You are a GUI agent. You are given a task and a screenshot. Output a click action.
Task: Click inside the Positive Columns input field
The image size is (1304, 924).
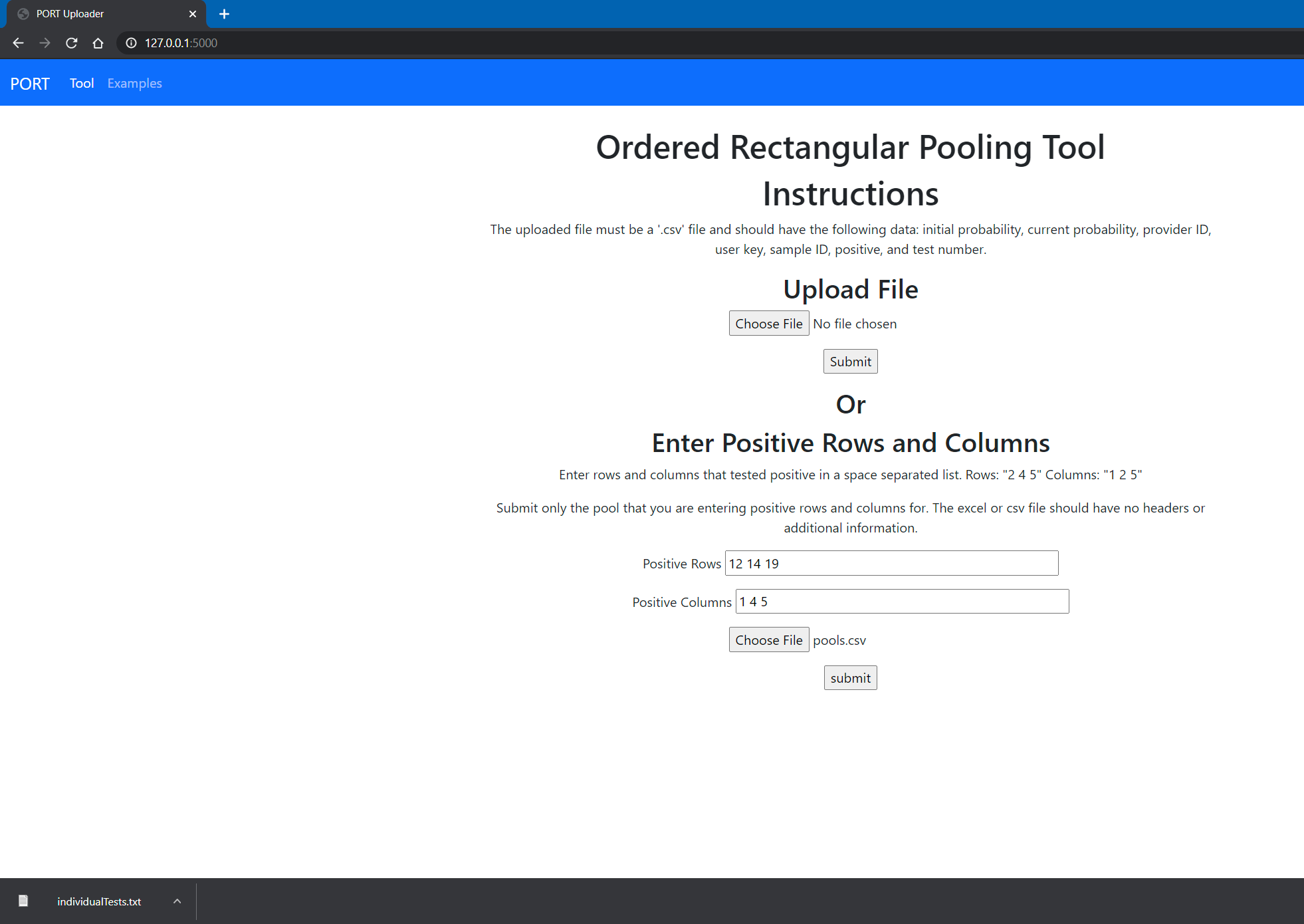pos(901,601)
